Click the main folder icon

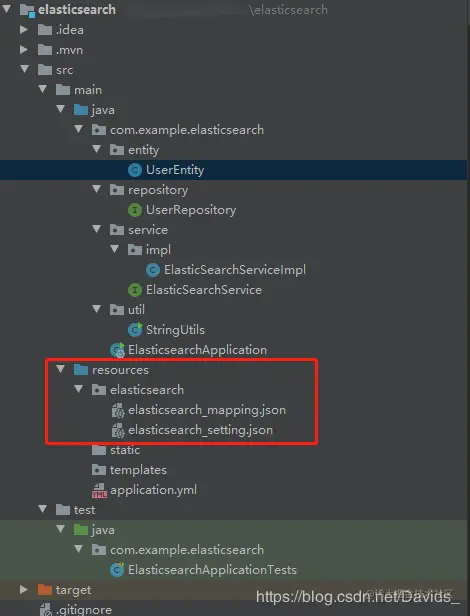click(63, 90)
